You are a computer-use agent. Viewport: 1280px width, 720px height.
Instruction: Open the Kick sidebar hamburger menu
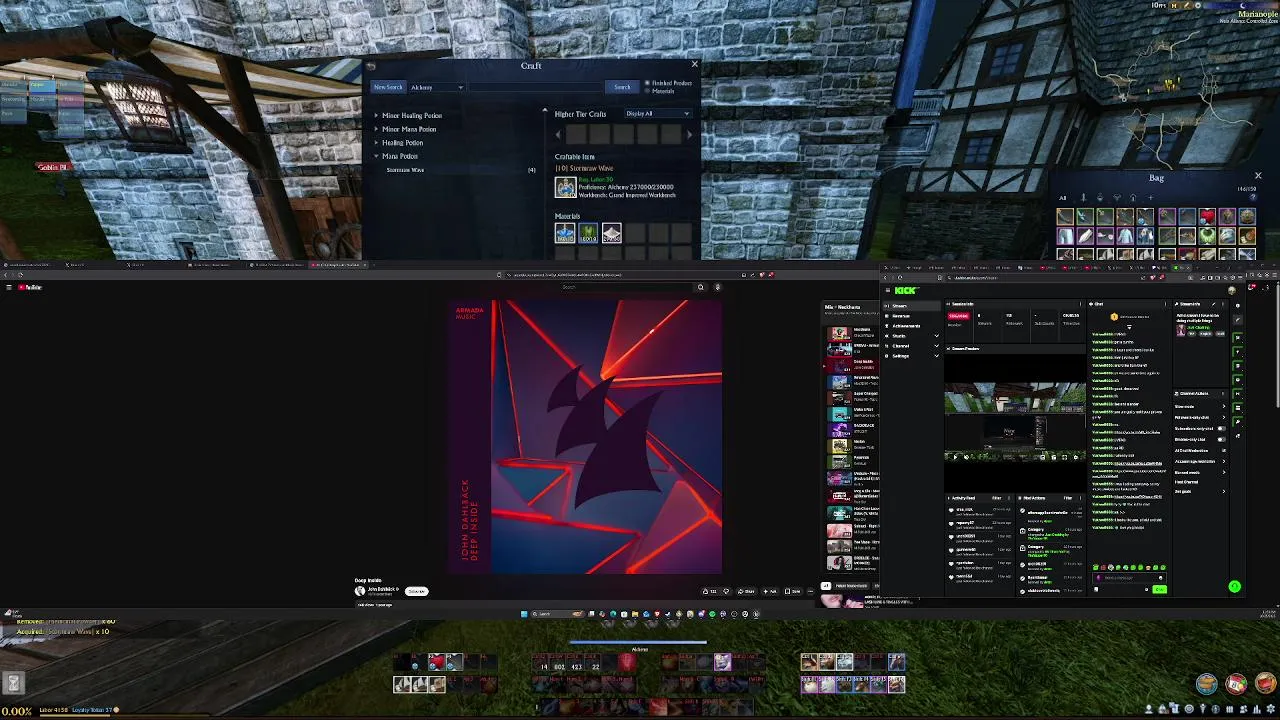tap(887, 290)
